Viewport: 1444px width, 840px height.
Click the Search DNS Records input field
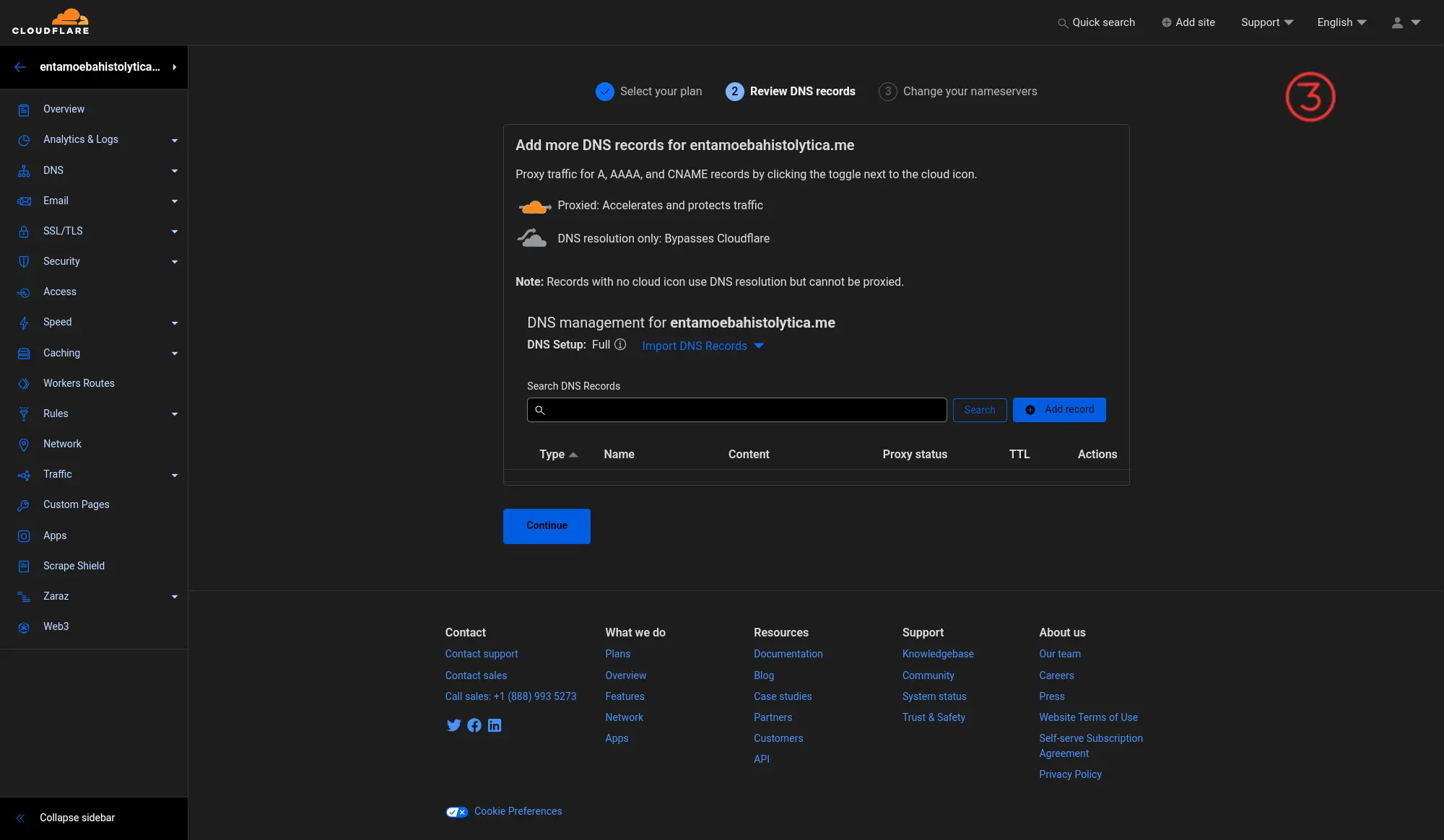(736, 410)
